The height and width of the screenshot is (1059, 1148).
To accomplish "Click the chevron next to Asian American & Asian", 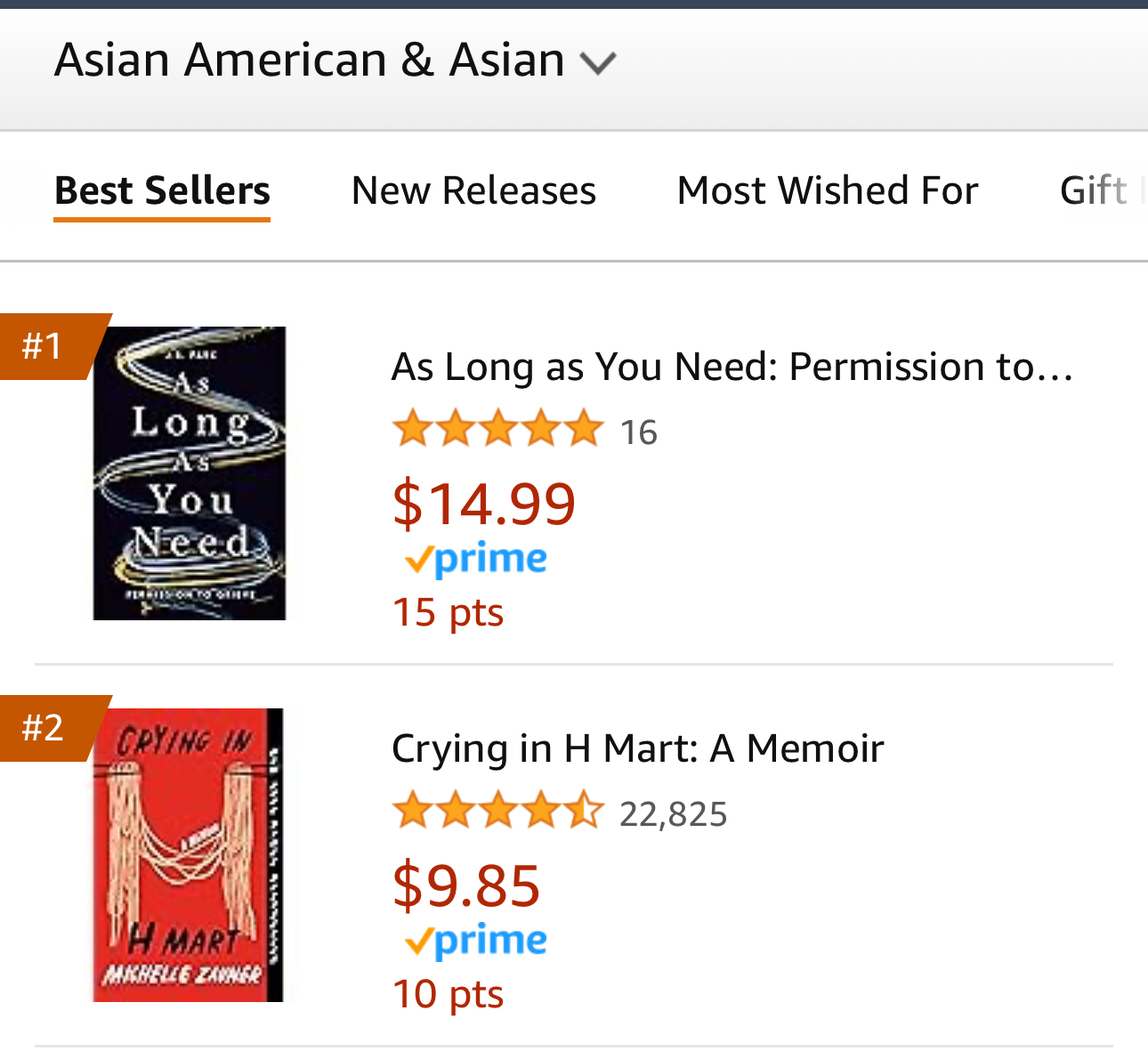I will tap(597, 62).
